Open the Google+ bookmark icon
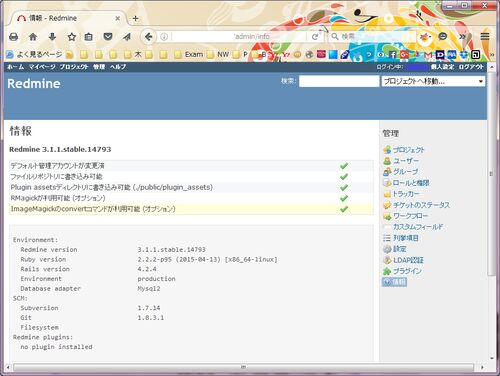Viewport: 500px width, 376px height. coord(404,54)
